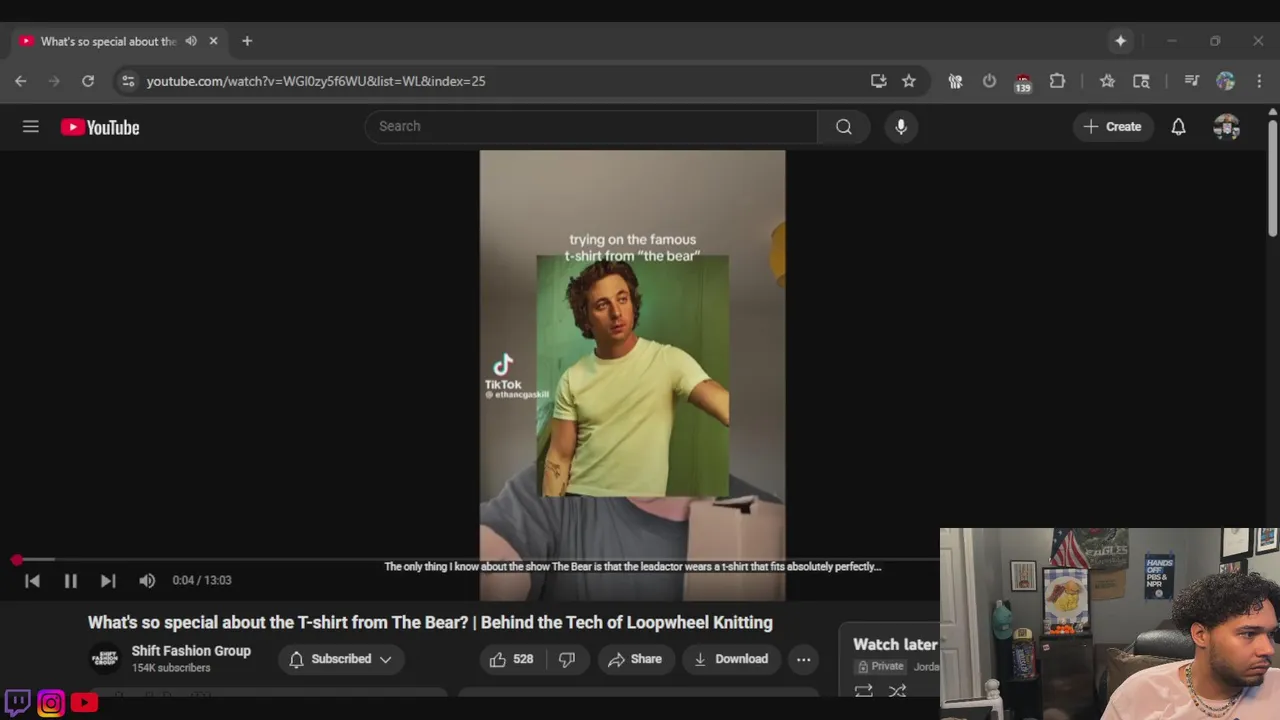The image size is (1280, 720).
Task: Open the YouTube guide hamburger menu
Action: 31,127
